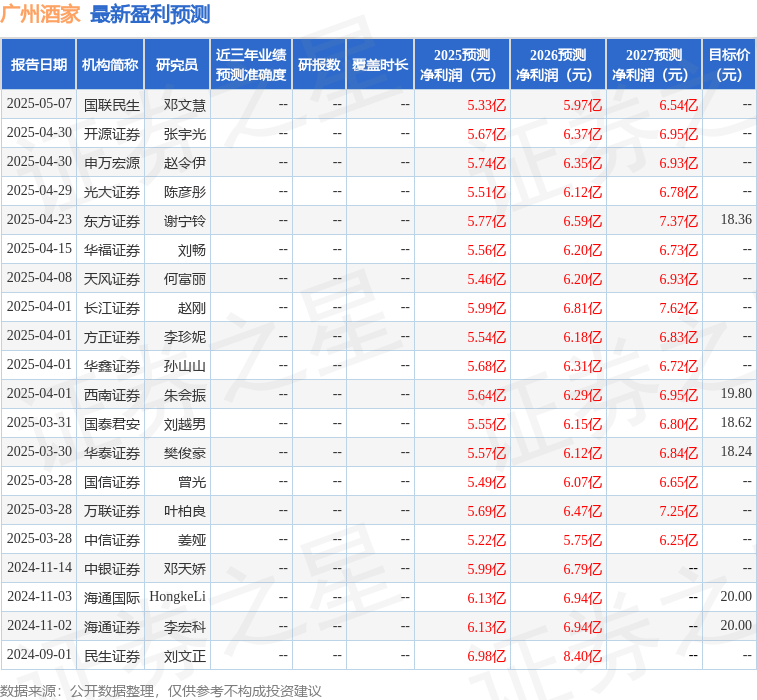757x700 pixels.
Task: Click analyst name 赵令伊
Action: (184, 163)
